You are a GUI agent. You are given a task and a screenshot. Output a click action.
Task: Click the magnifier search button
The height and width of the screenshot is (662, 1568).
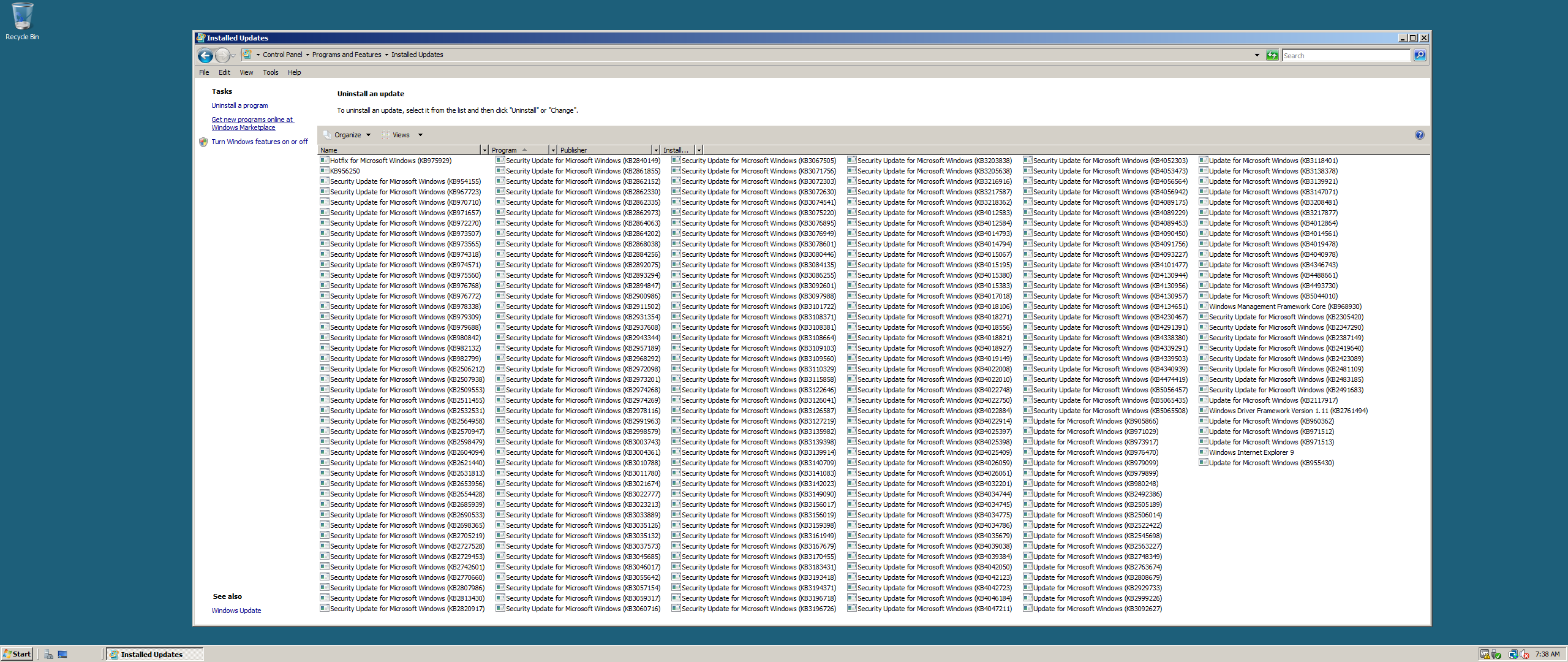point(1420,55)
